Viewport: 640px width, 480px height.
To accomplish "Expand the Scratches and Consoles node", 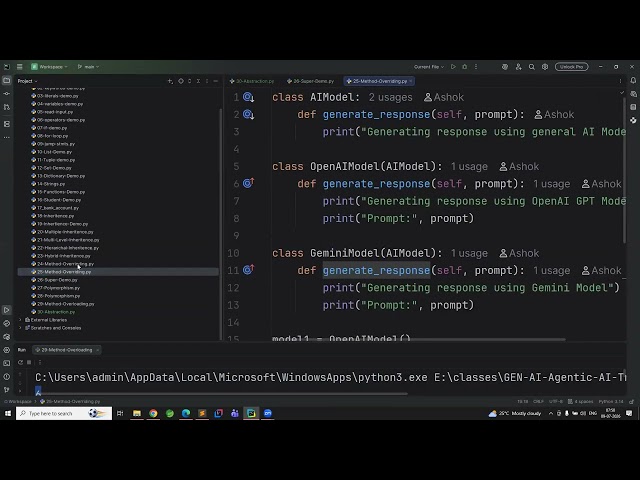I will click(x=20, y=328).
